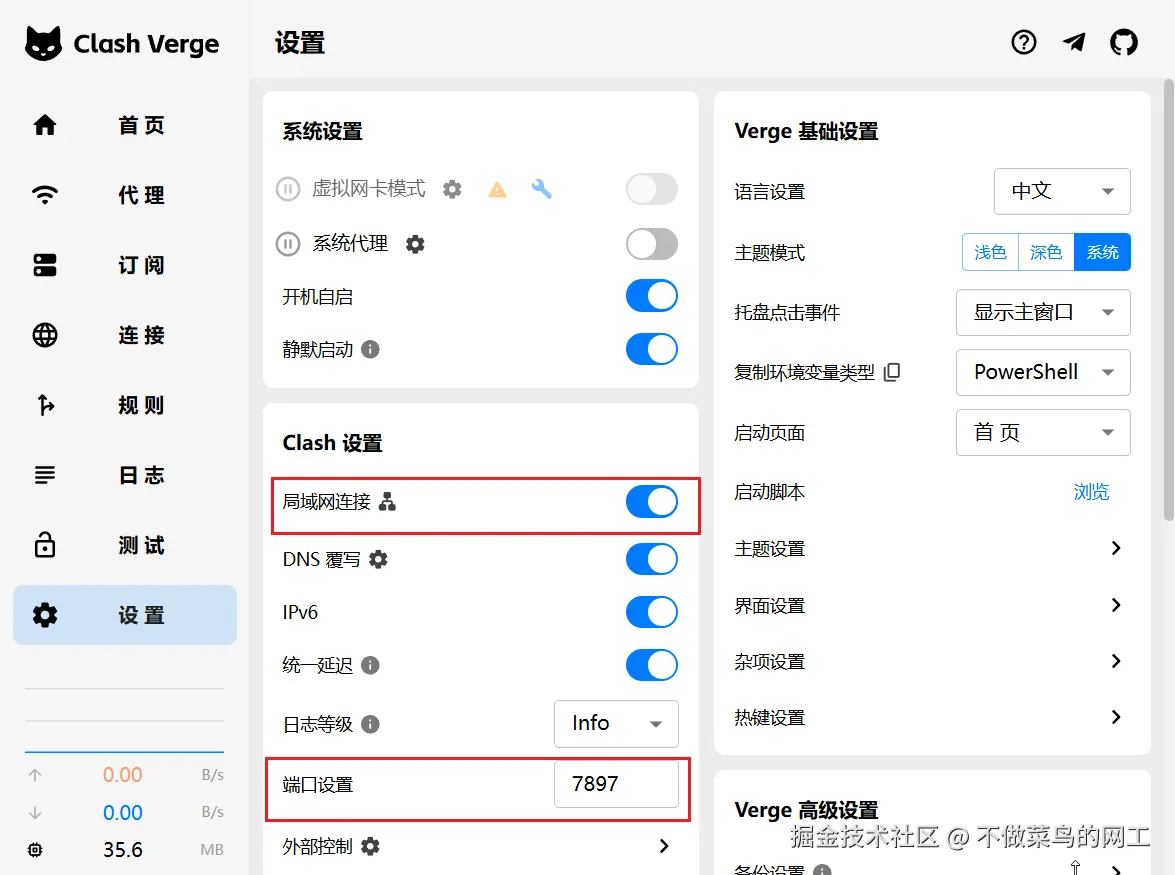Disable the 开机自启 switch
The image size is (1175, 875).
tap(652, 296)
